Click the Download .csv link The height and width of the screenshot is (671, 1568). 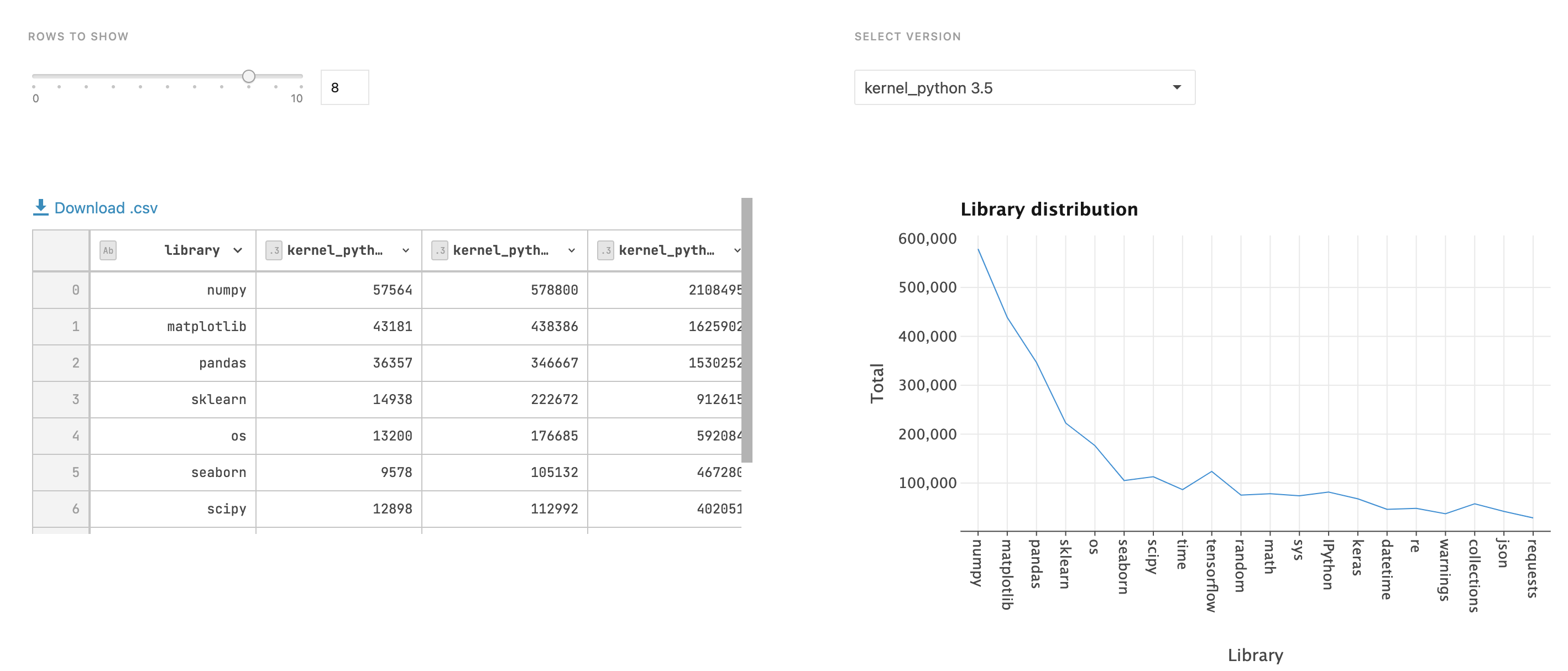(106, 208)
